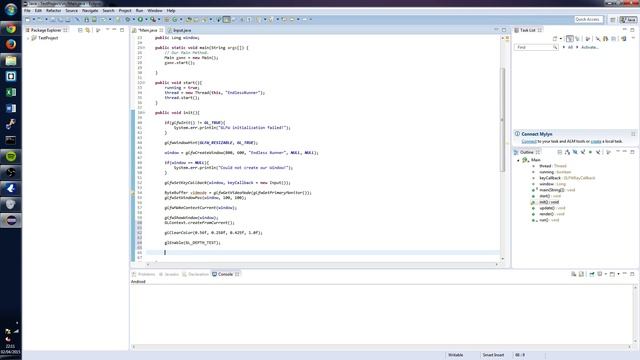Screen dimensions: 640x360
Task: Open the Edit menu
Action: click(38, 11)
